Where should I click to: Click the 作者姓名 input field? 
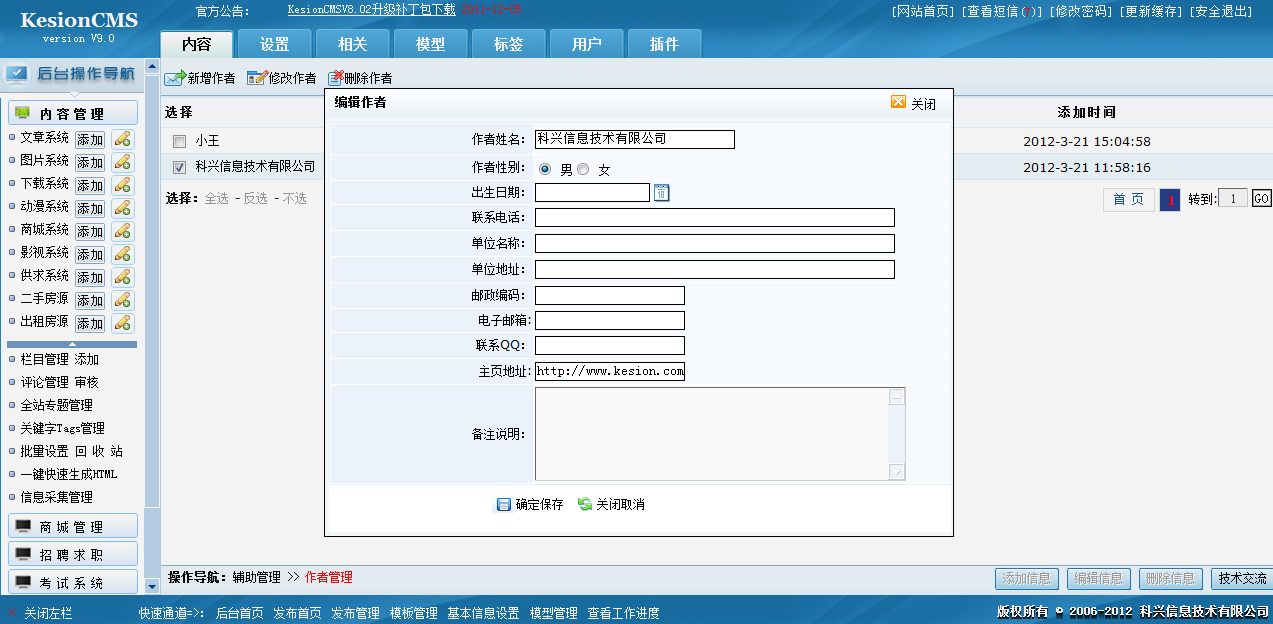(x=635, y=139)
